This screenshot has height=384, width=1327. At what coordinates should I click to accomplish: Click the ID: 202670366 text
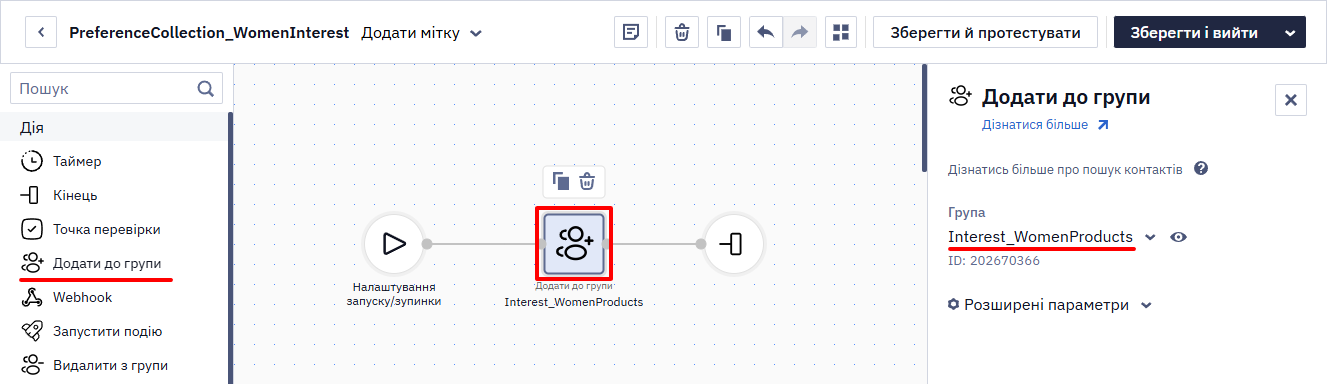pyautogui.click(x=994, y=261)
